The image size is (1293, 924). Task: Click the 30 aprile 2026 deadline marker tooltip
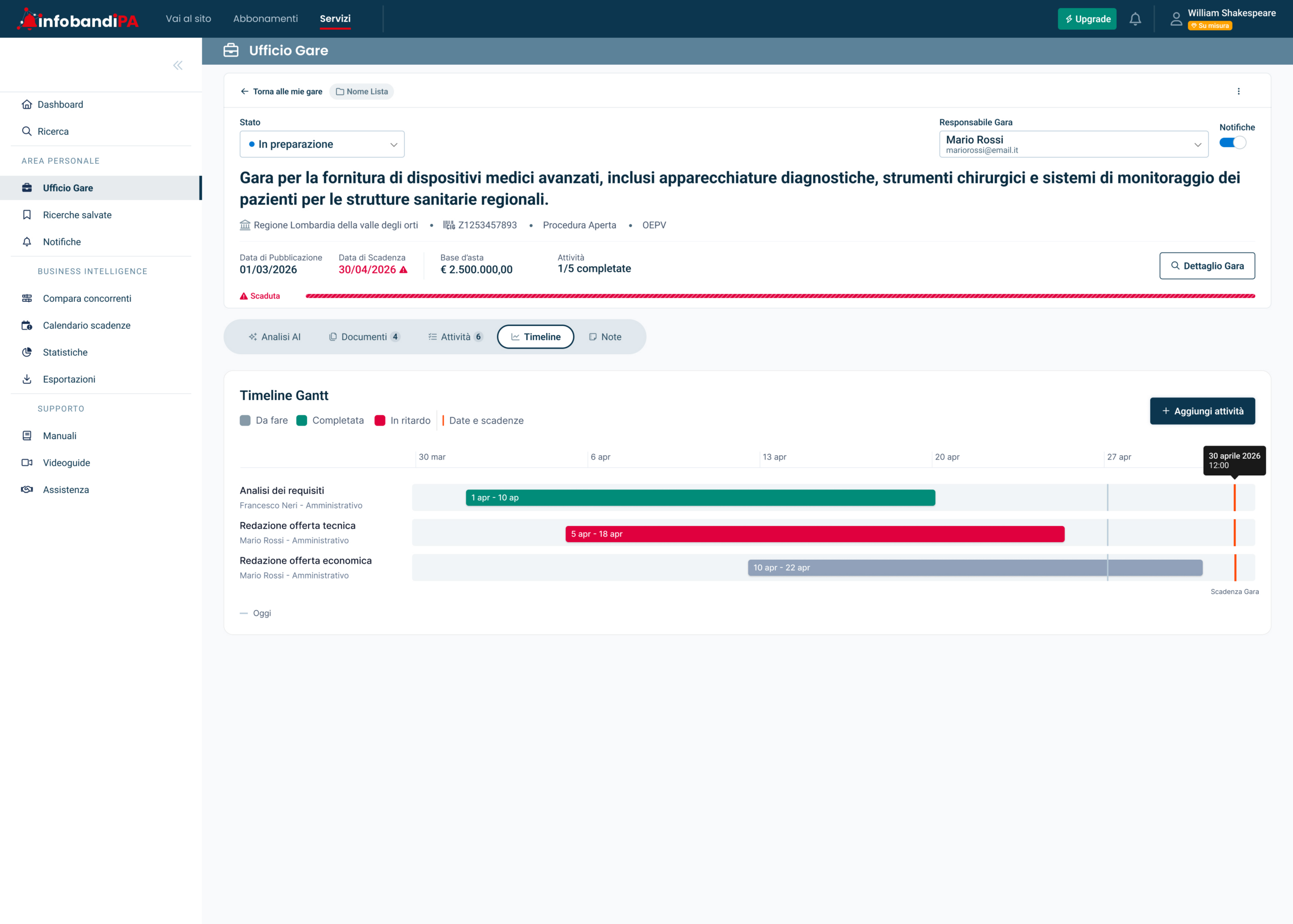[x=1234, y=460]
